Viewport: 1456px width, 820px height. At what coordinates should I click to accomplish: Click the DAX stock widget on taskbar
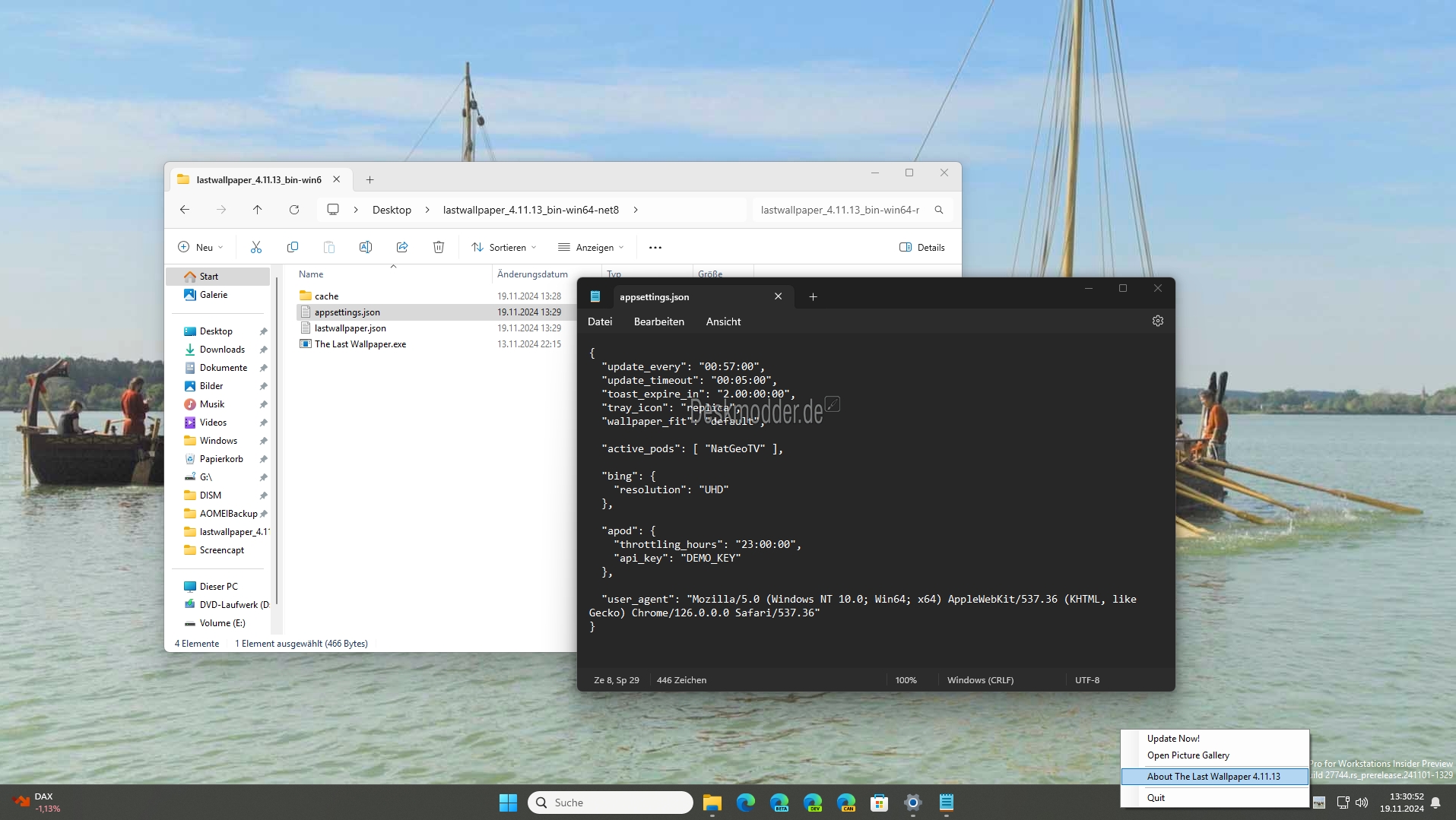37,803
